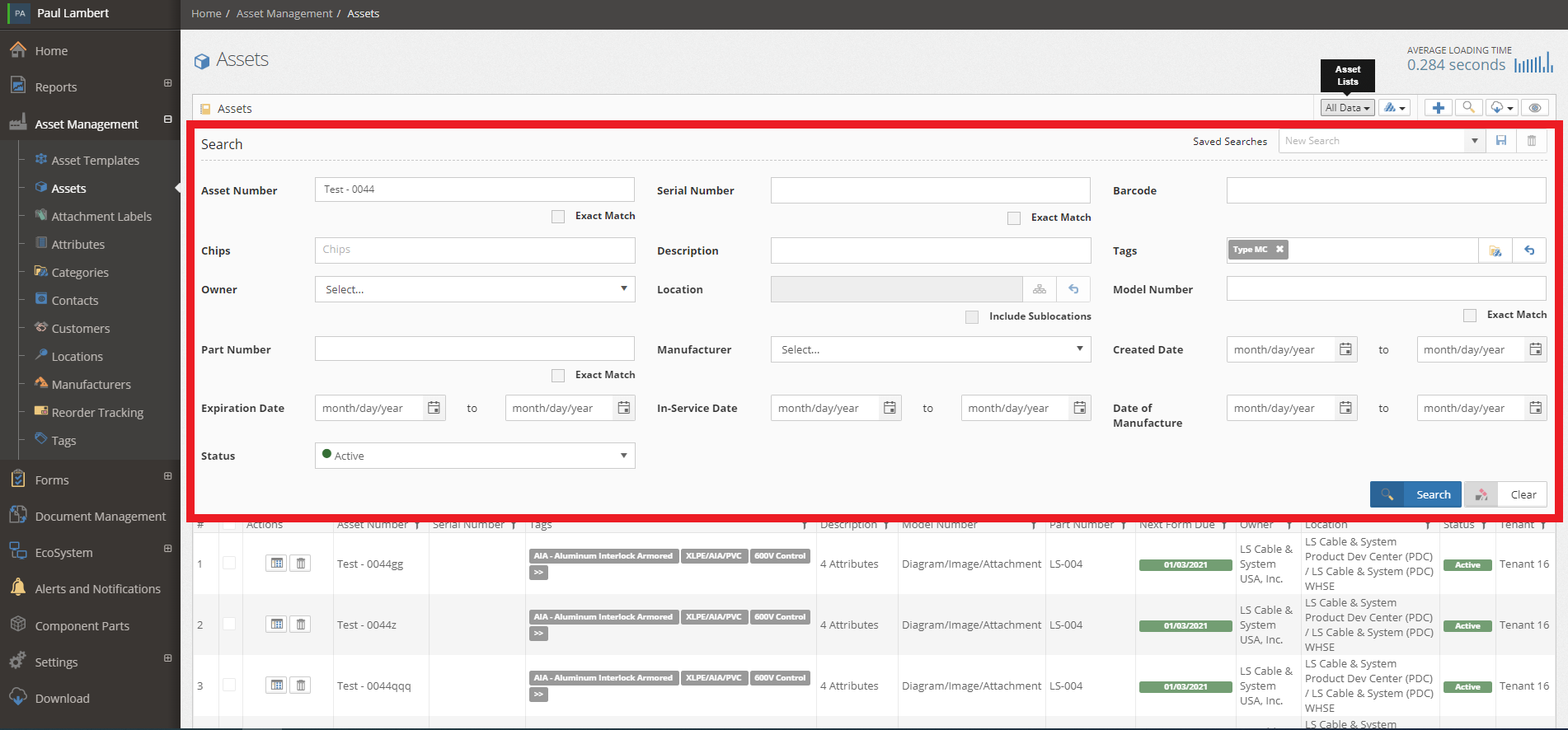Save the current search with disk icon

tap(1501, 141)
